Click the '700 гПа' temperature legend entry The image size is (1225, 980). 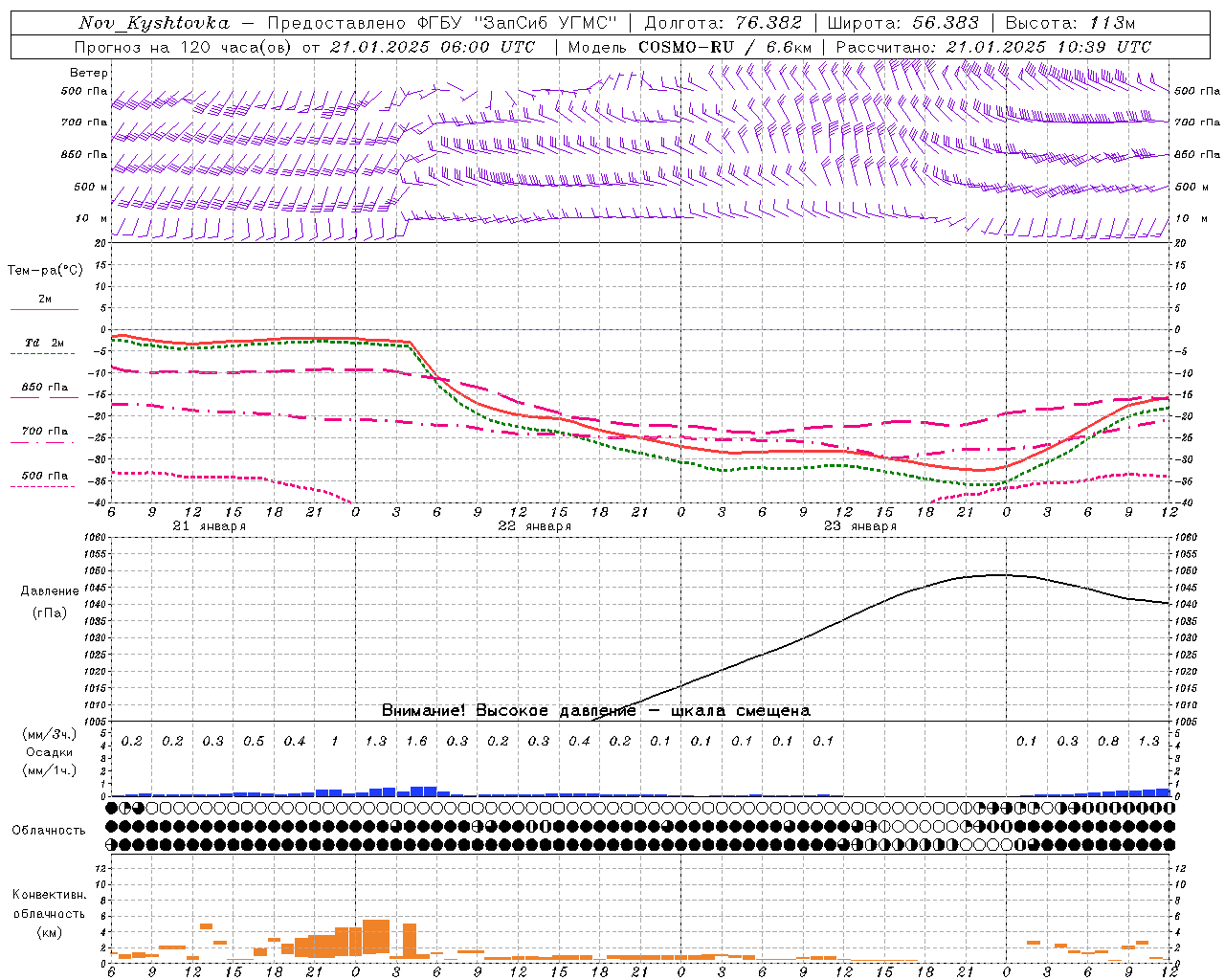45,431
